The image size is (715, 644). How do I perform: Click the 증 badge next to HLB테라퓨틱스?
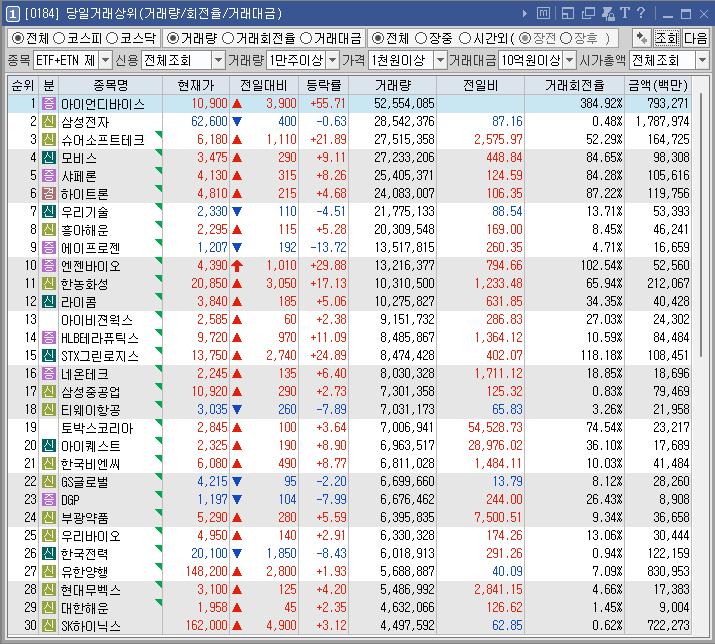point(49,338)
